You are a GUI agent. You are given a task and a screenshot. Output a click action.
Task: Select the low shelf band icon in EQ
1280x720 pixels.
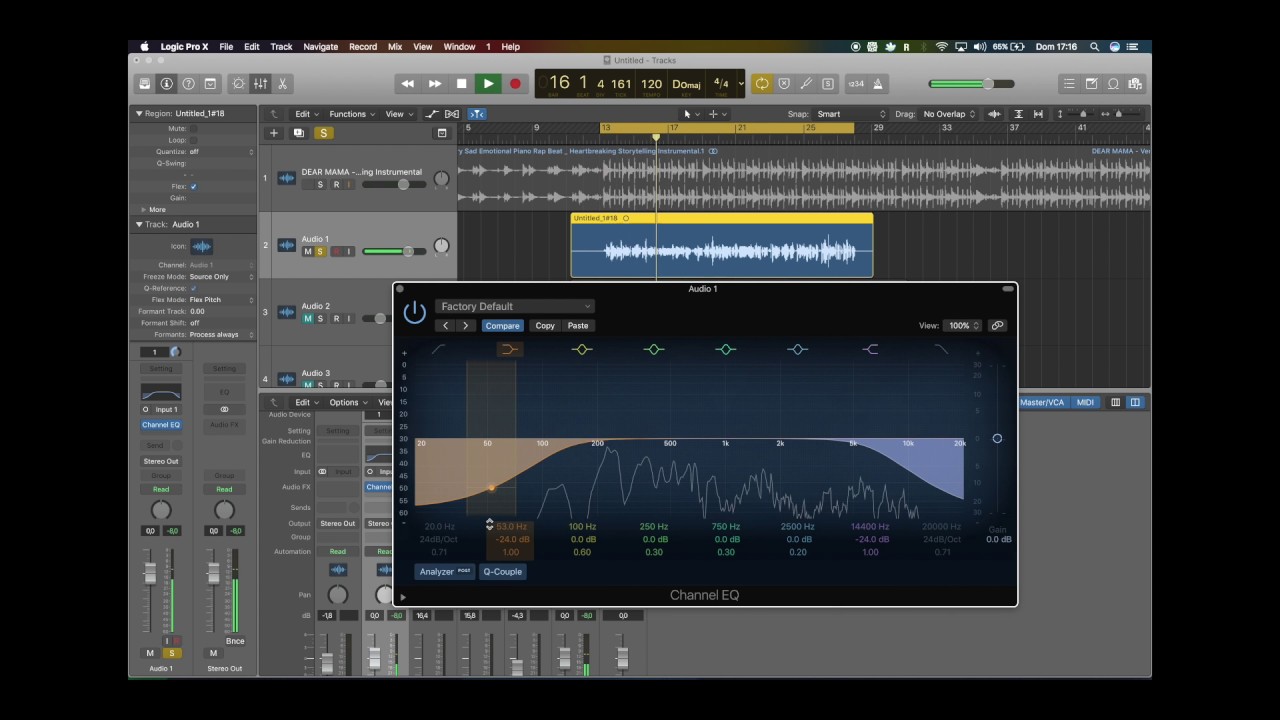tap(509, 349)
